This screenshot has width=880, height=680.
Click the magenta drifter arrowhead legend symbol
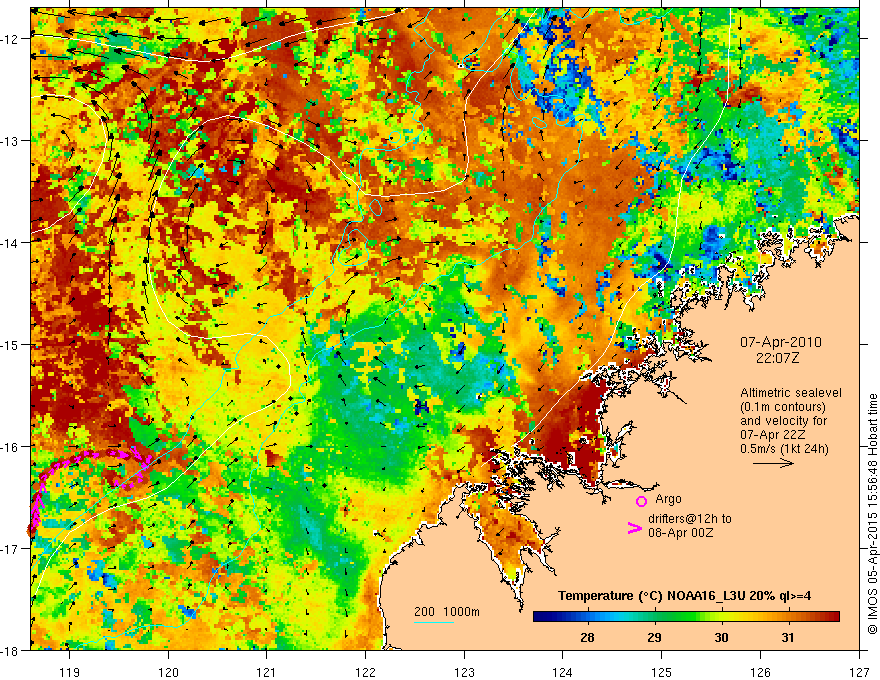634,528
